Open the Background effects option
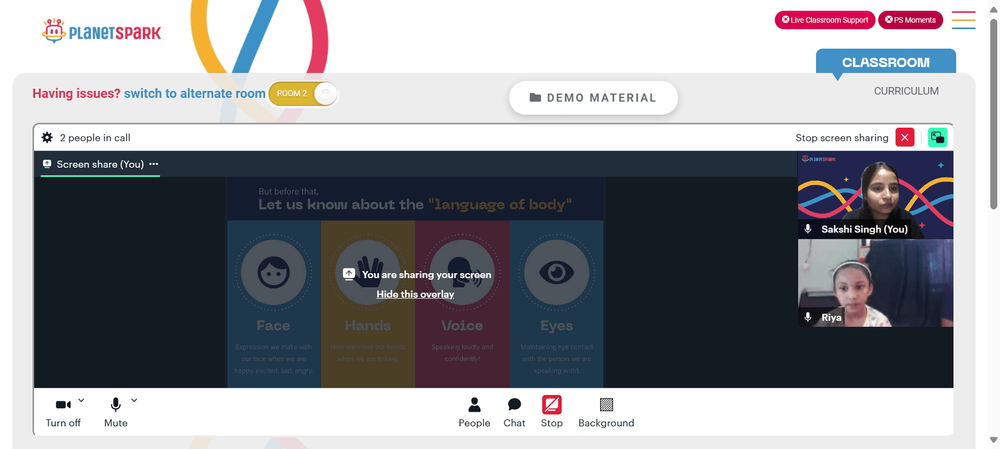This screenshot has height=449, width=1000. 606,412
